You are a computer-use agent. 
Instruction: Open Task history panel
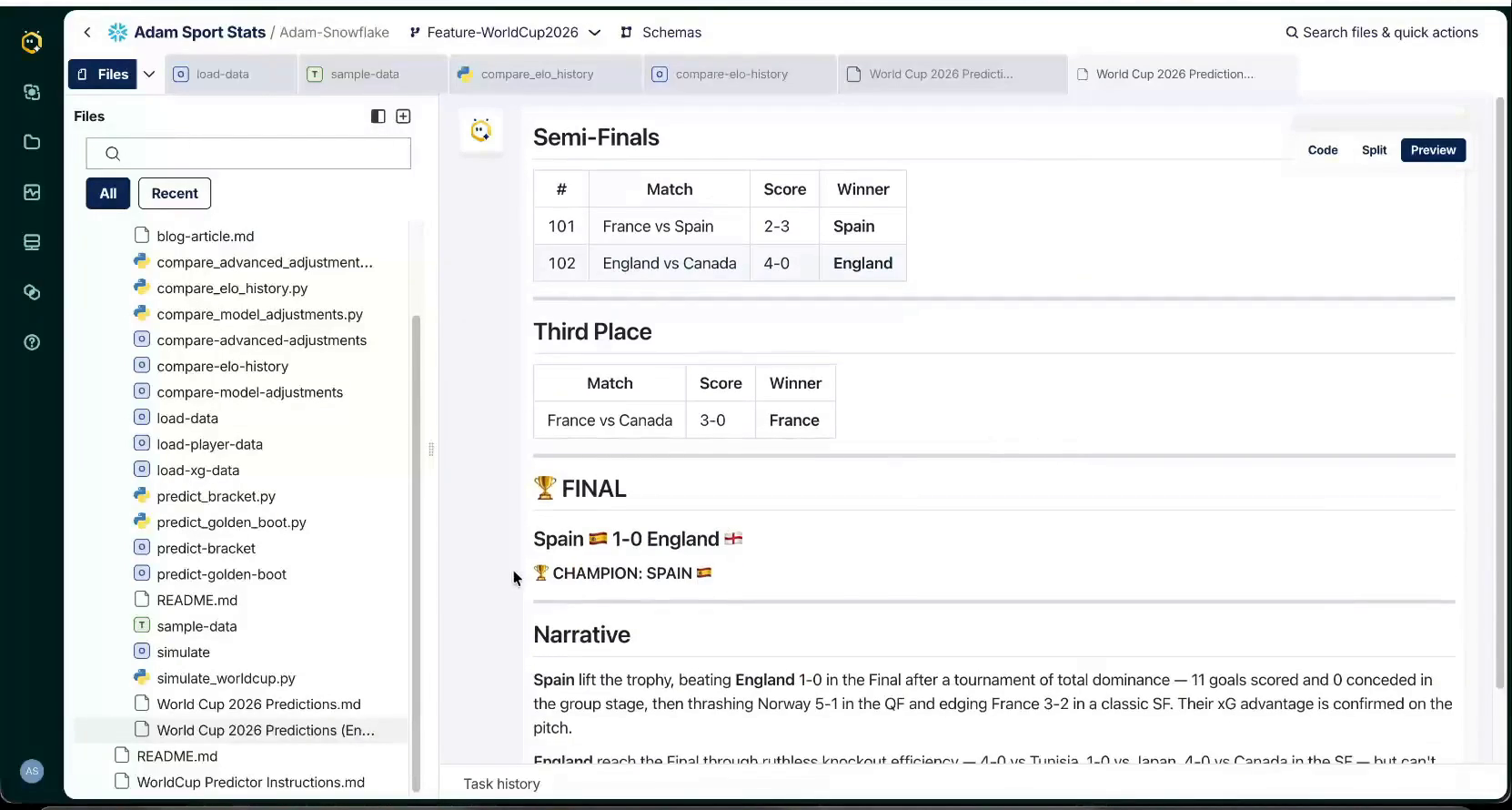[x=501, y=784]
